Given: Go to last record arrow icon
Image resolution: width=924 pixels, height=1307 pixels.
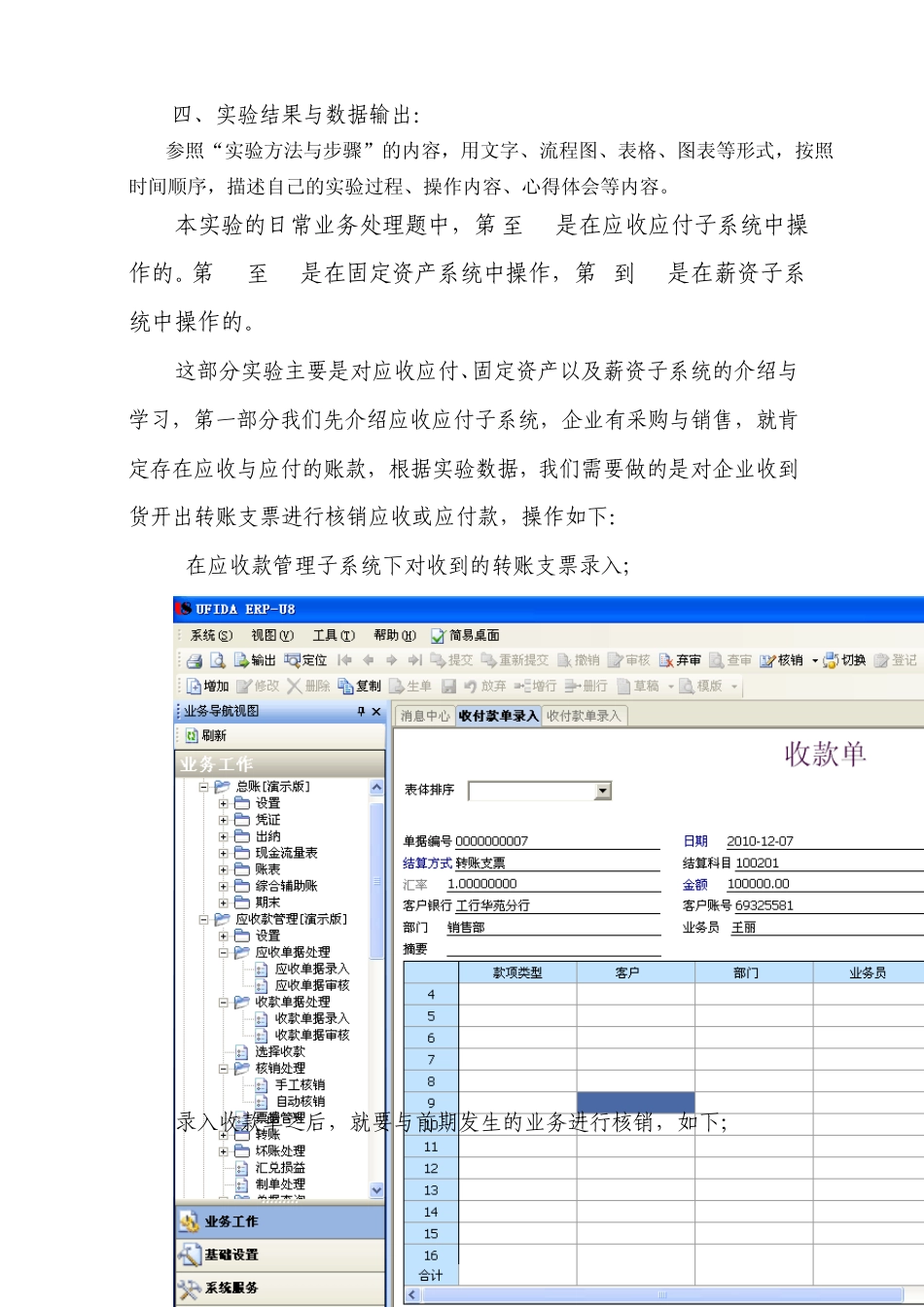Looking at the screenshot, I should click(x=414, y=660).
